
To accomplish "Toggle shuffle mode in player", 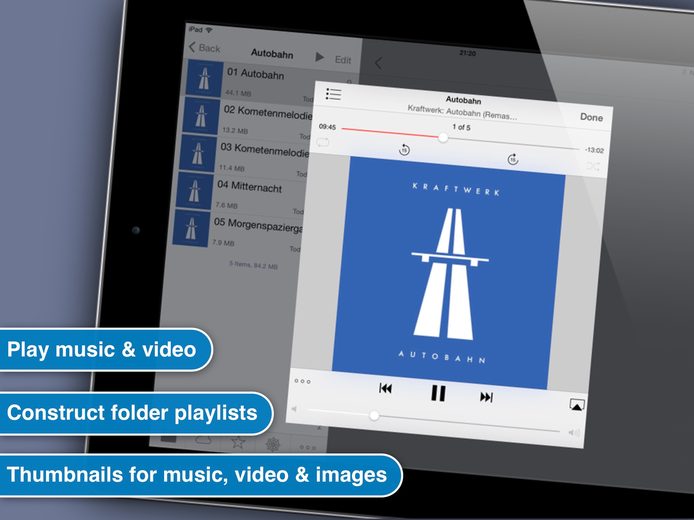I will coord(593,166).
